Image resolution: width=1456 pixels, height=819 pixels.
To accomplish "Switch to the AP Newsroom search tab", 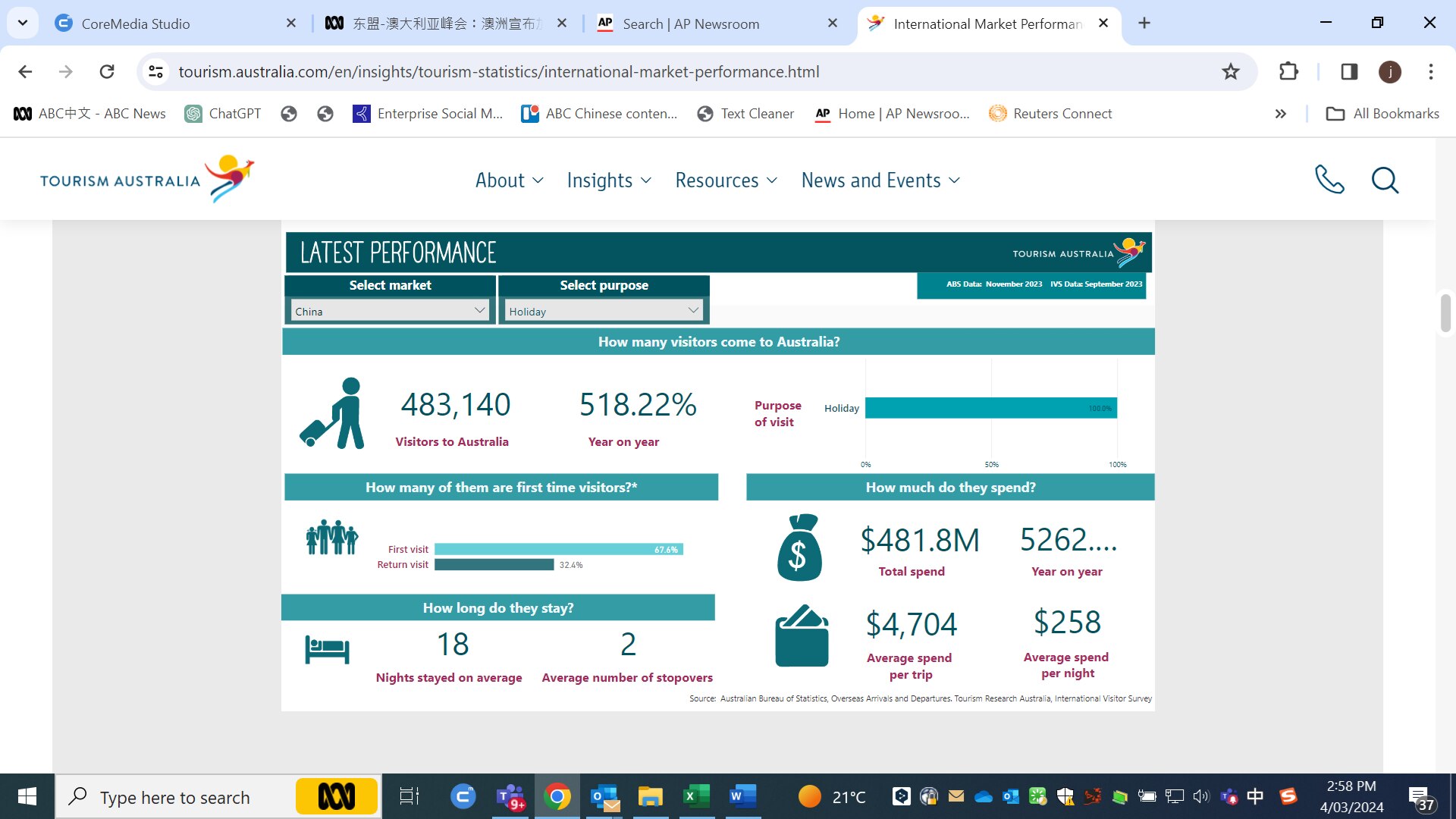I will click(x=690, y=24).
